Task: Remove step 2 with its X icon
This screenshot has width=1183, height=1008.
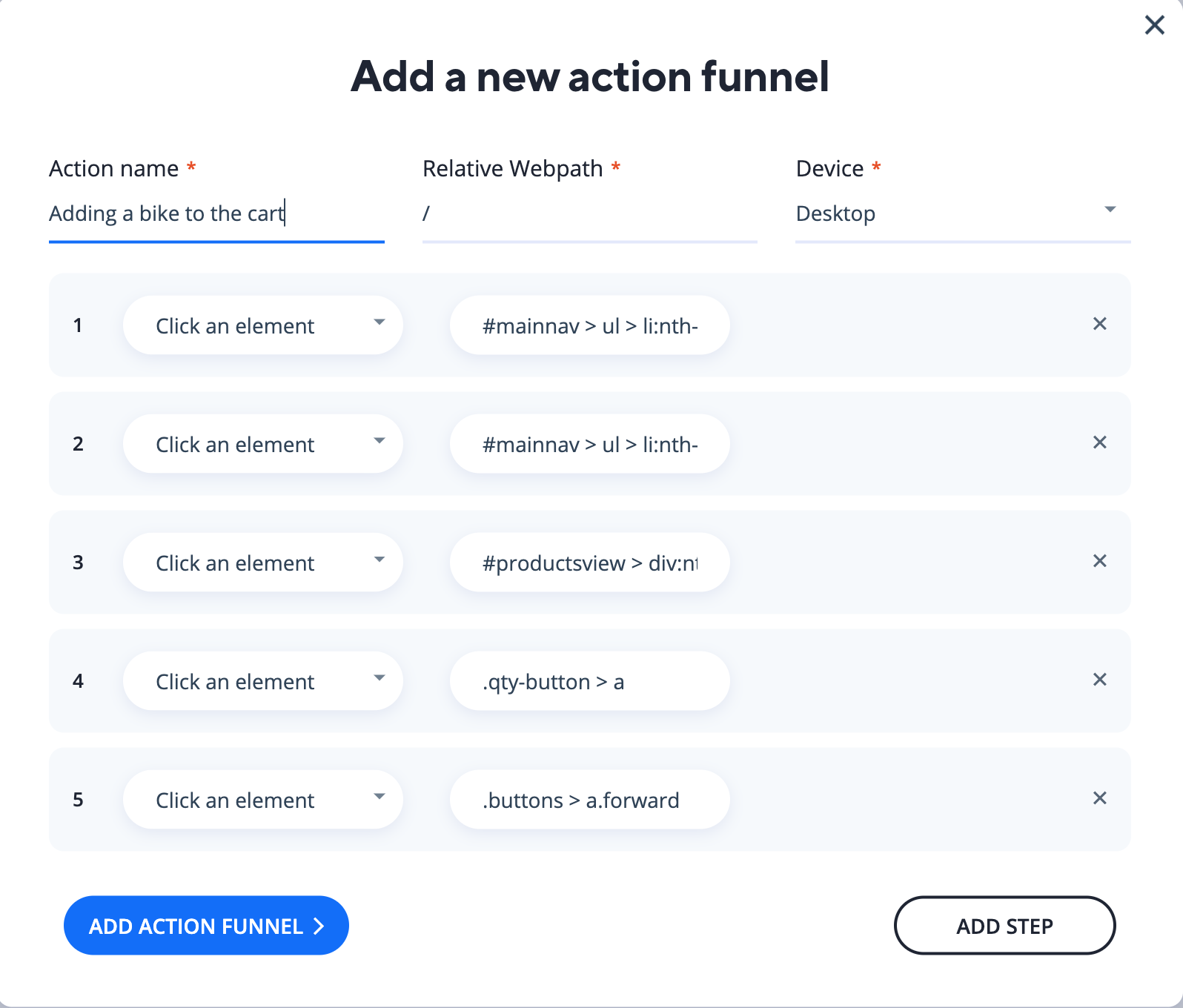Action: pos(1100,442)
